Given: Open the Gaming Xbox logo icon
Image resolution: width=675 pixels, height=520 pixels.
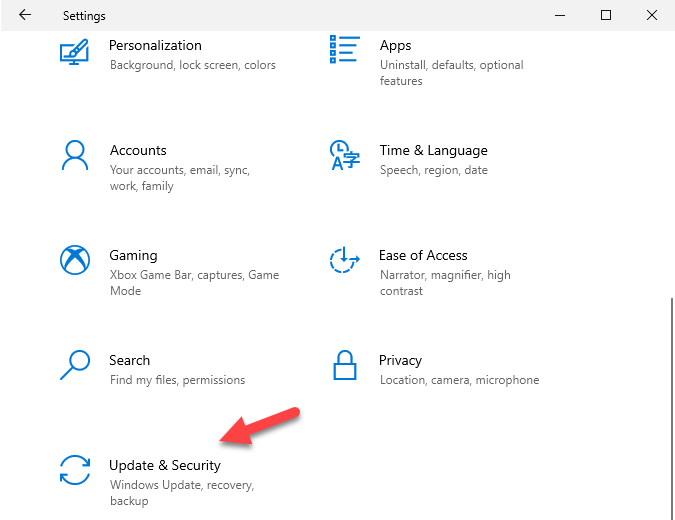Looking at the screenshot, I should (75, 260).
